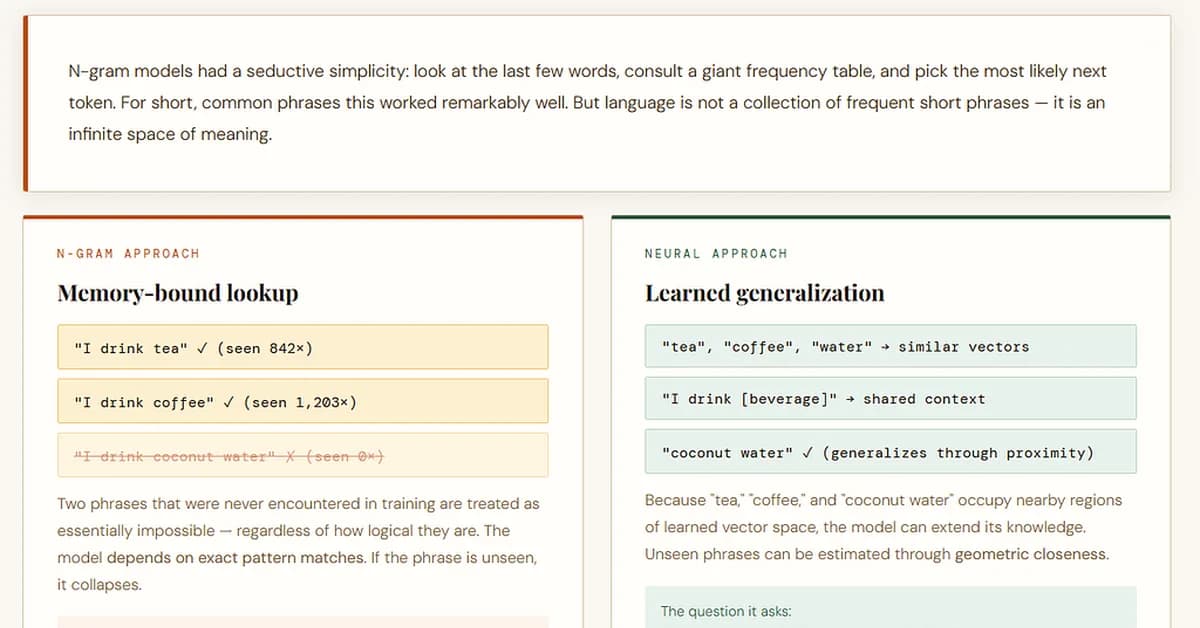
Task: Toggle the "I drink tea" frequency card
Action: [x=302, y=347]
